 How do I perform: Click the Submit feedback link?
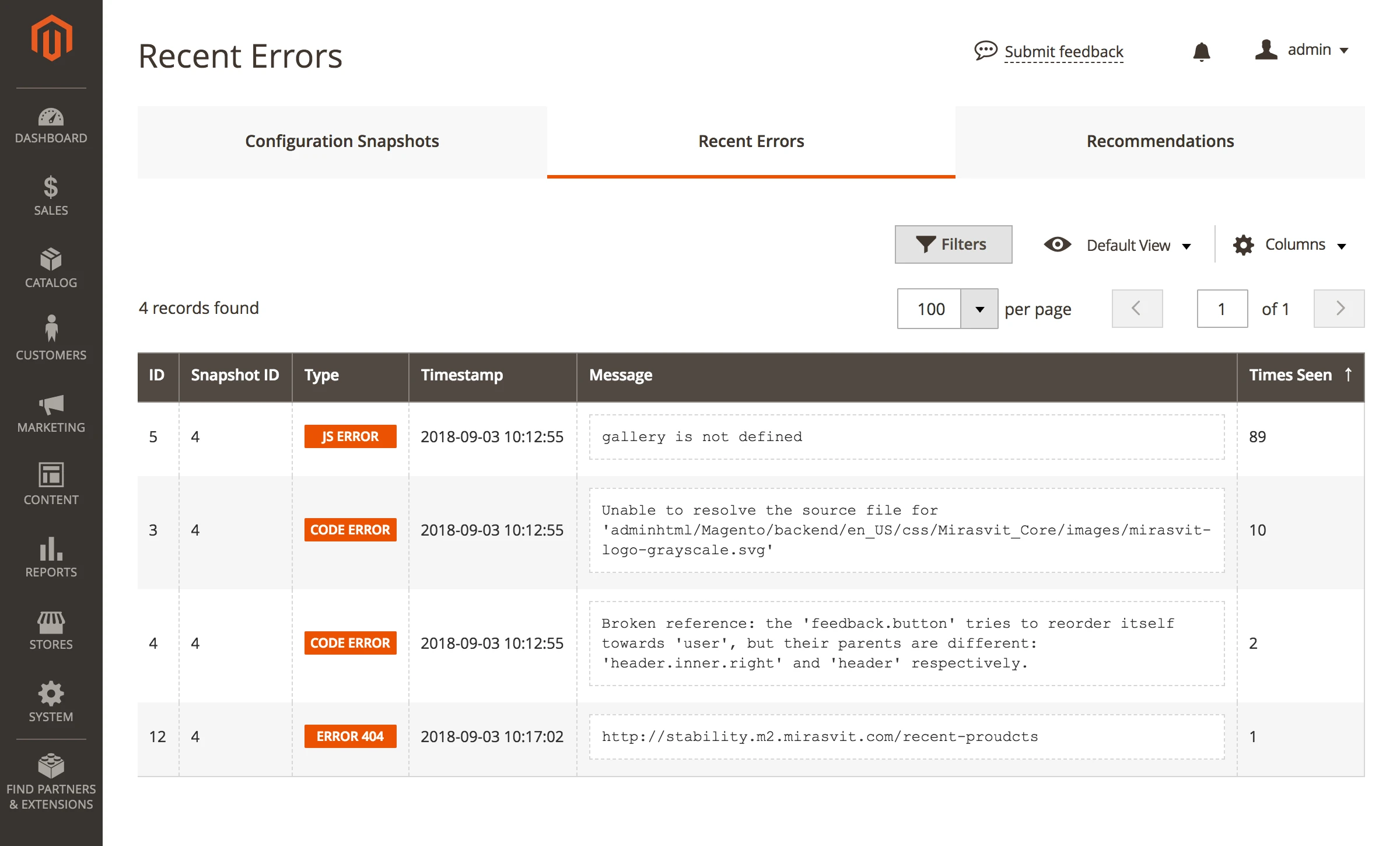1063,52
